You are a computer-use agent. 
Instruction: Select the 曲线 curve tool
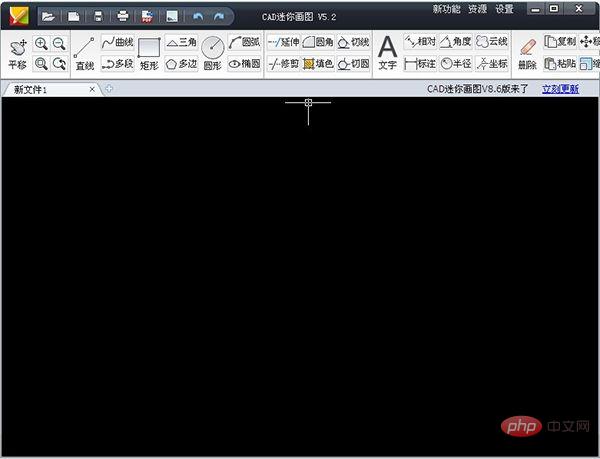(x=117, y=42)
